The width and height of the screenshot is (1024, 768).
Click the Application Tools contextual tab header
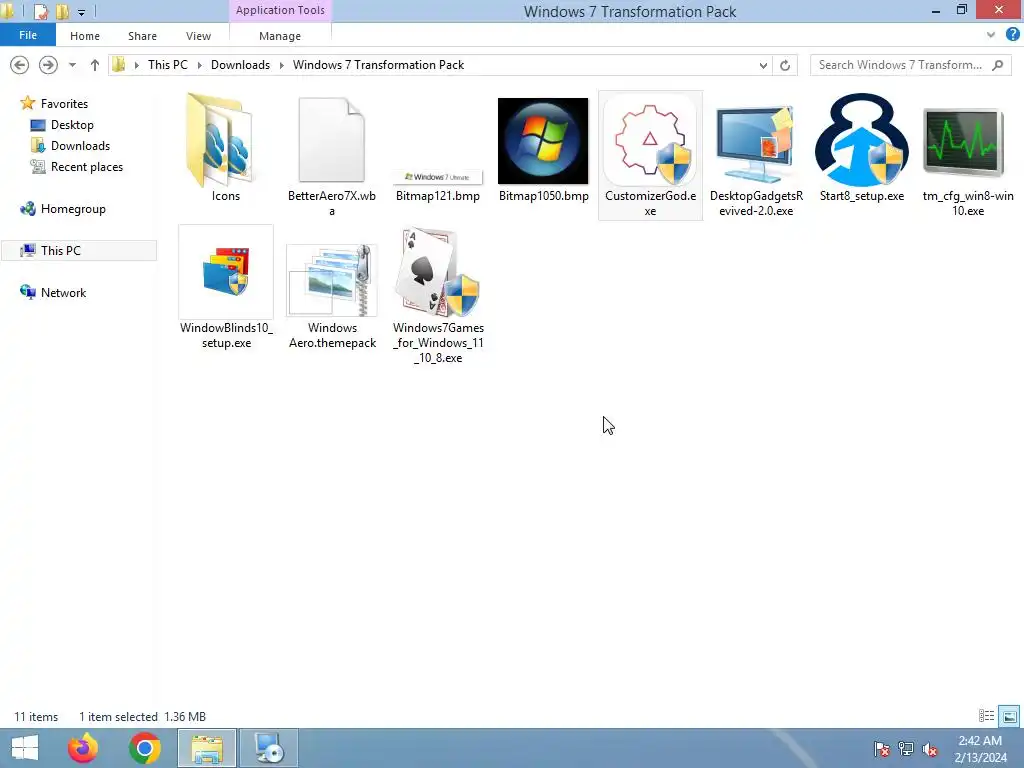click(x=280, y=10)
